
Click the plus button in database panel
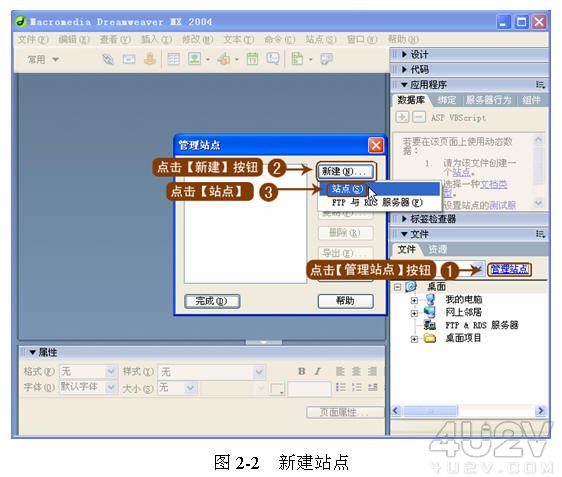402,117
